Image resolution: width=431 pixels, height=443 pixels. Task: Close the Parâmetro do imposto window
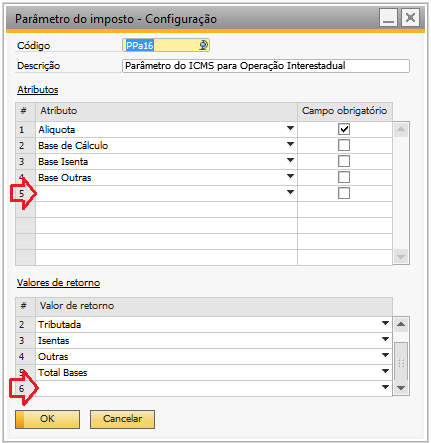click(x=410, y=17)
